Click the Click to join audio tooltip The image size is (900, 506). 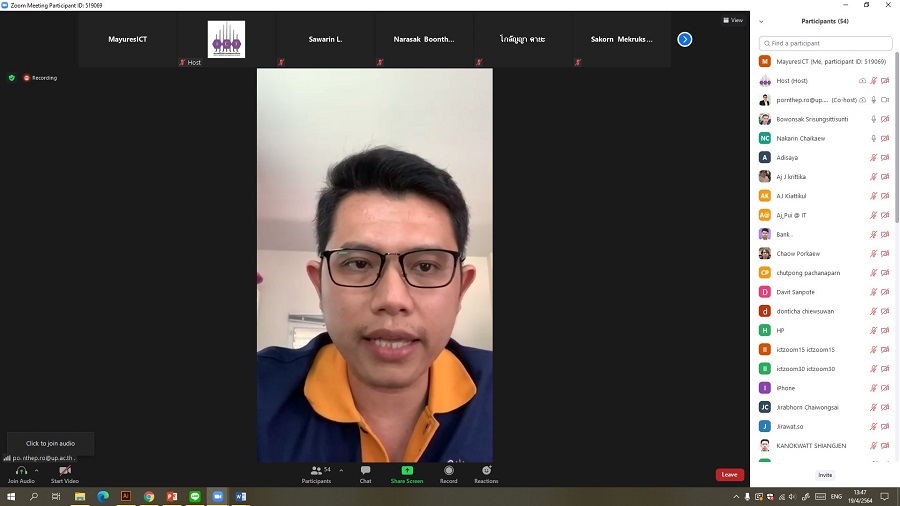pyautogui.click(x=51, y=443)
